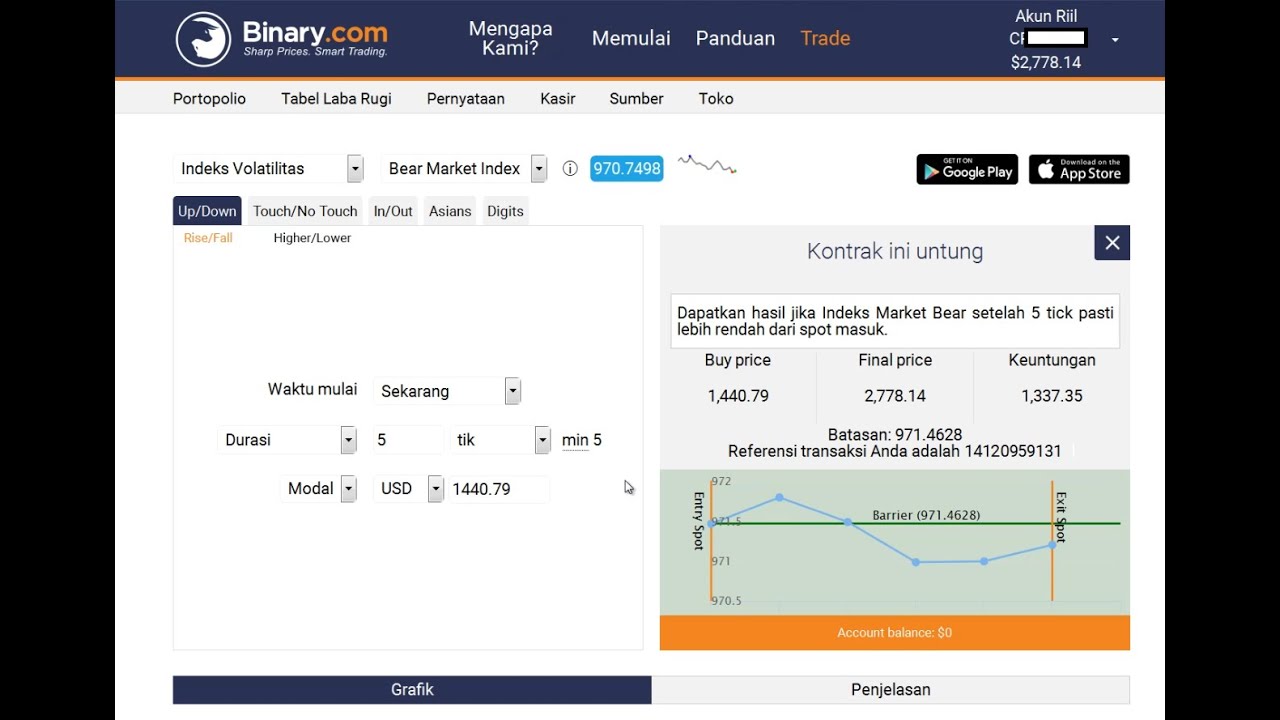1280x720 pixels.
Task: Click the Waktu mulai label
Action: [312, 389]
